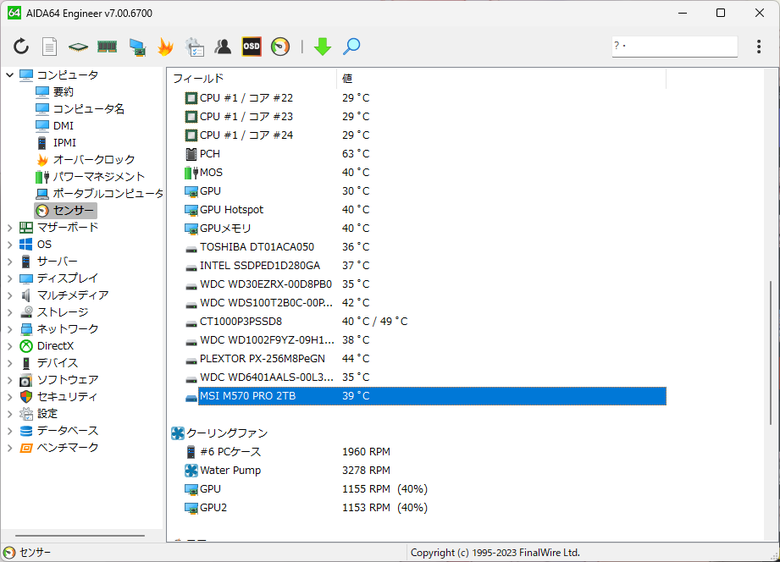This screenshot has height=562, width=780.
Task: Select the WDC WD30EZRX-00D8PB0 row
Action: point(425,284)
